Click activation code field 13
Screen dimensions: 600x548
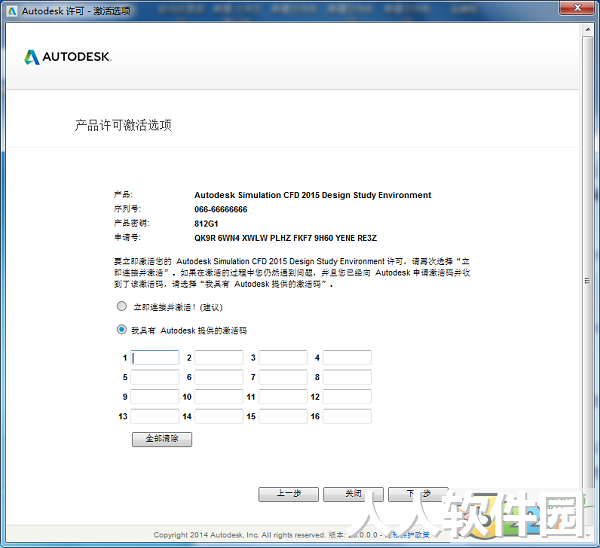tap(155, 416)
